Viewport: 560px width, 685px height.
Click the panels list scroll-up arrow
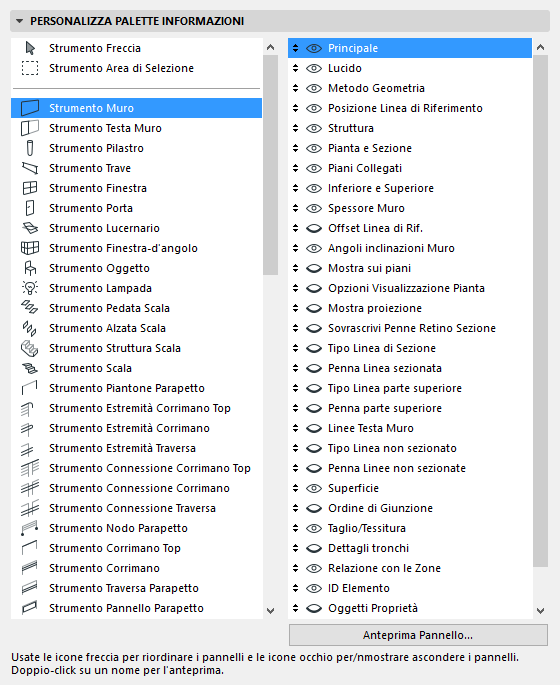click(x=540, y=47)
